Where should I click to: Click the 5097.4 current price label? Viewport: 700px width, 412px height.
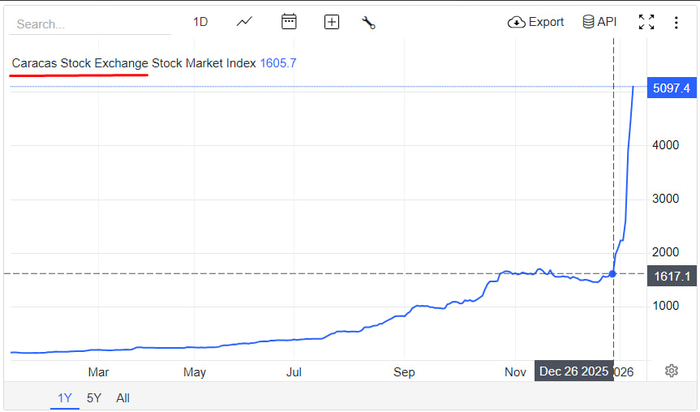pyautogui.click(x=670, y=88)
